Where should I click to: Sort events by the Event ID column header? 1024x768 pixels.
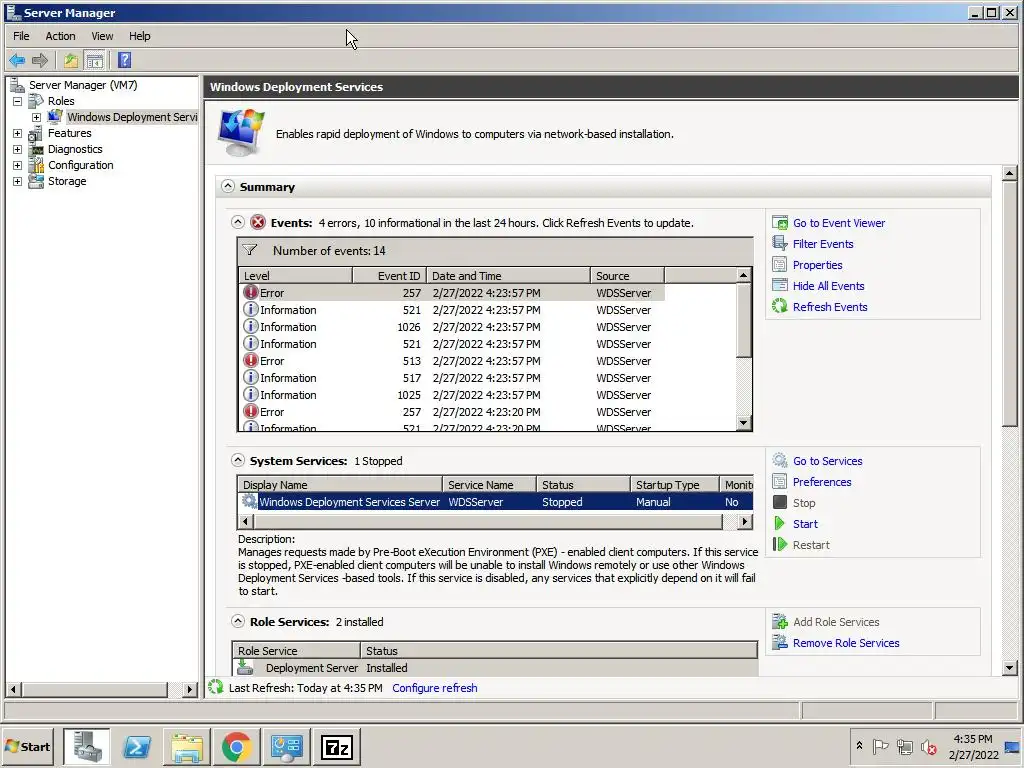coord(390,276)
